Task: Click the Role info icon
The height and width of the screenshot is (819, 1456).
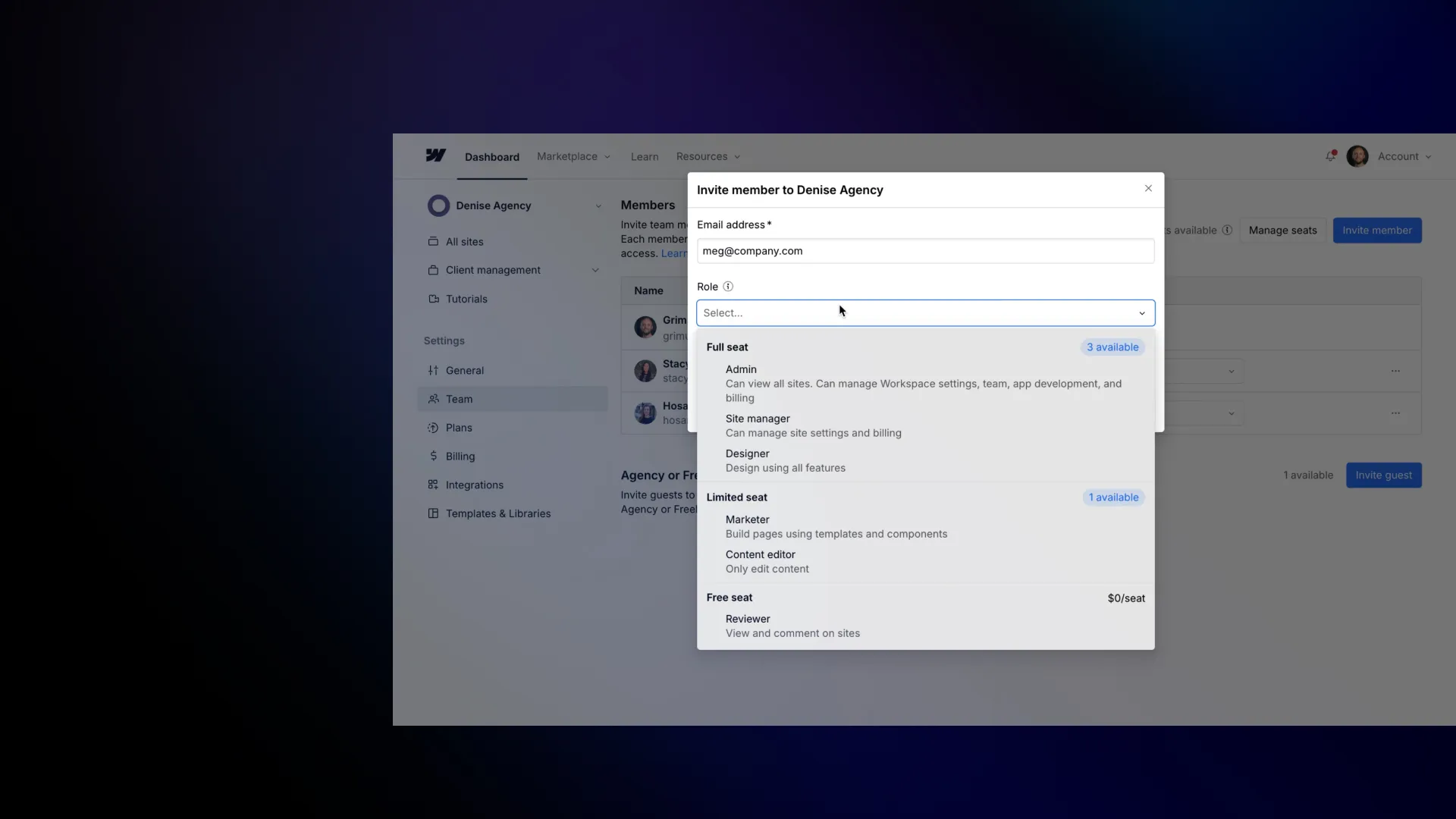Action: [728, 287]
